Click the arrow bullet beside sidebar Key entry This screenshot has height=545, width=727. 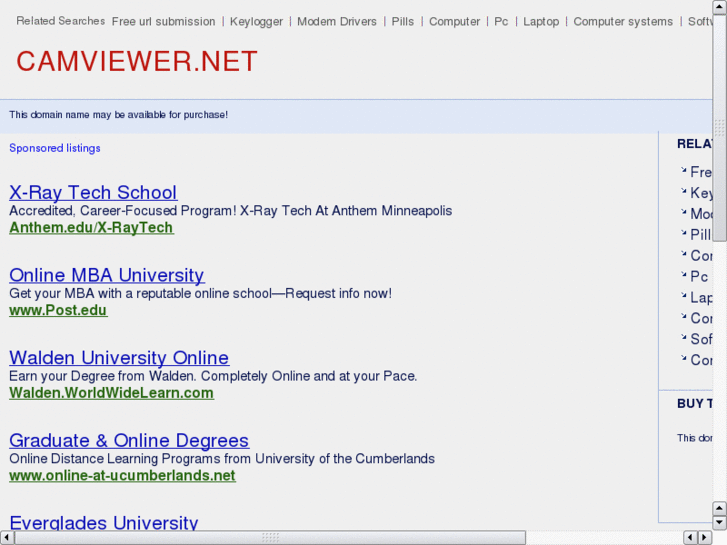pyautogui.click(x=684, y=190)
